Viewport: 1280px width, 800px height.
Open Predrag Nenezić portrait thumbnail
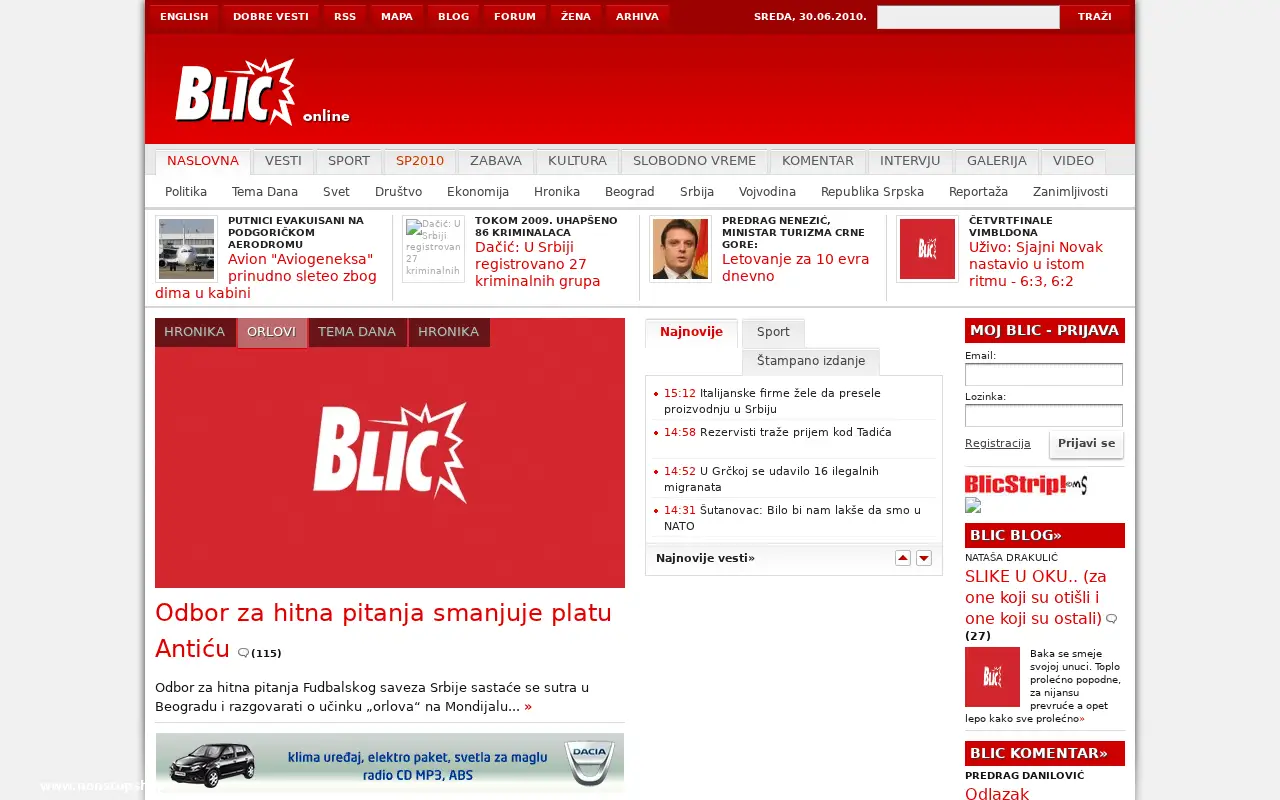680,249
